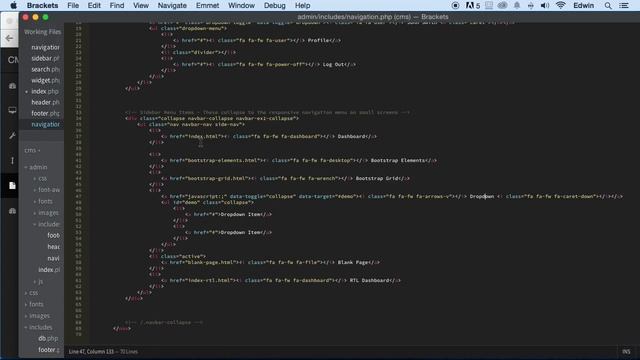Open Spotlight search magnifier
Screen dimensions: 640x360
[x=608, y=5]
